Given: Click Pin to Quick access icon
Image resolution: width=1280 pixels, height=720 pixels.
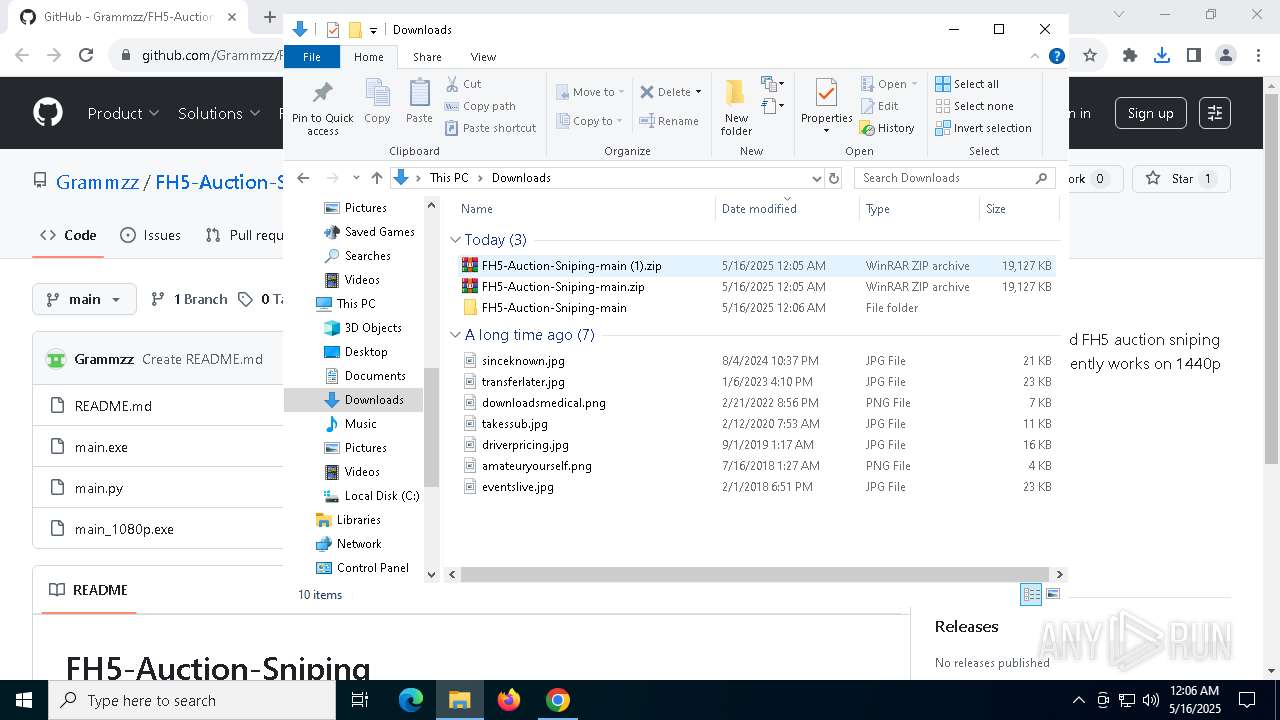Looking at the screenshot, I should point(322,108).
